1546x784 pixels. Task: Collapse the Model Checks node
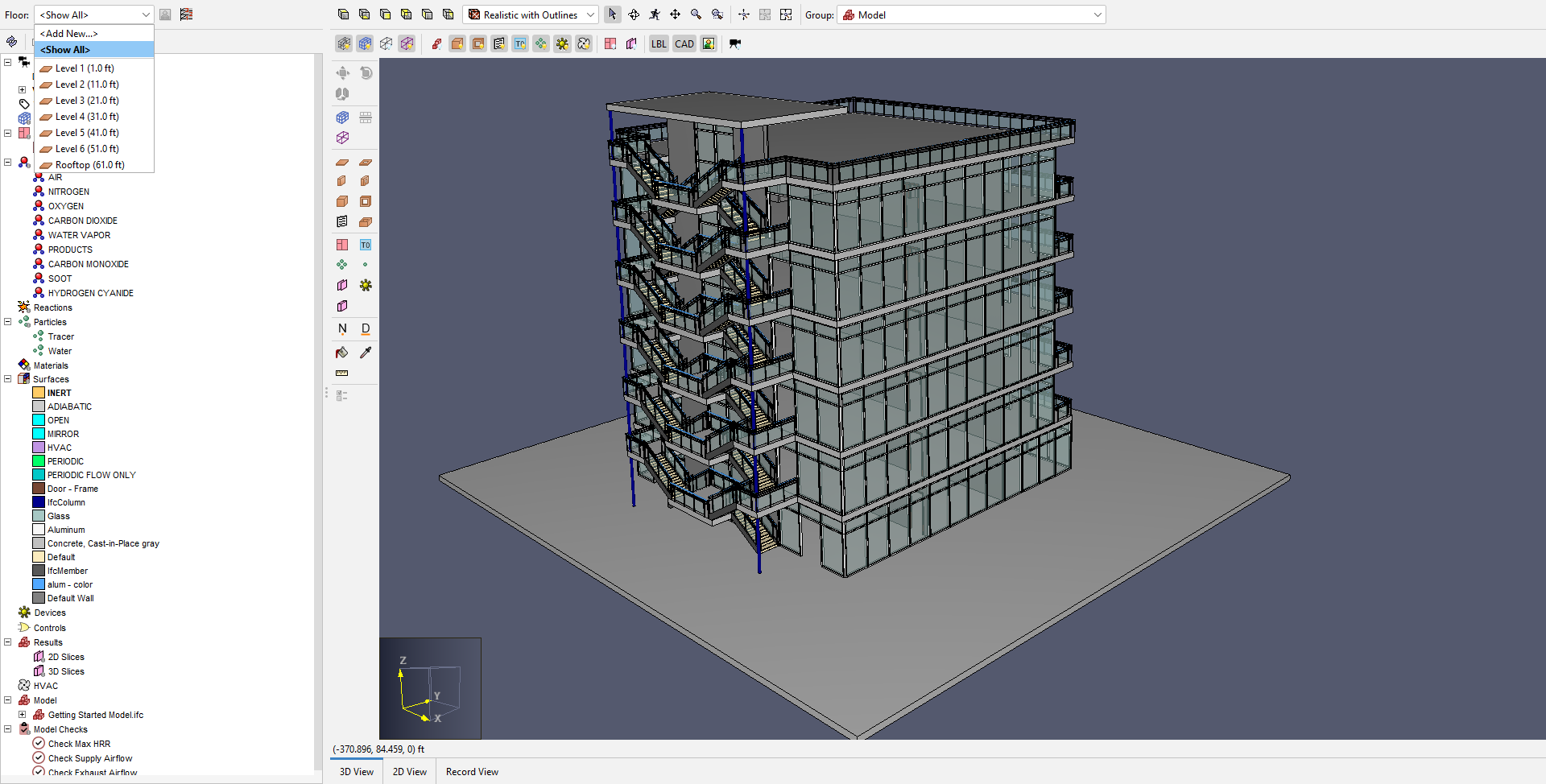[x=8, y=729]
